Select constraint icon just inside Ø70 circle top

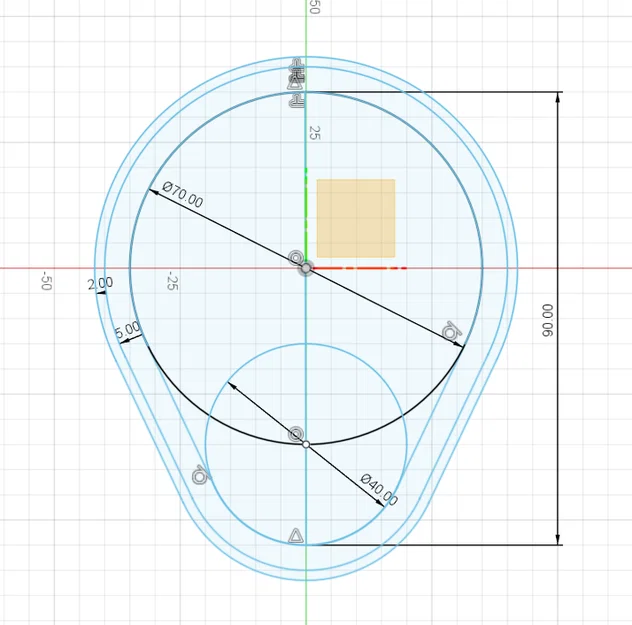point(296,101)
